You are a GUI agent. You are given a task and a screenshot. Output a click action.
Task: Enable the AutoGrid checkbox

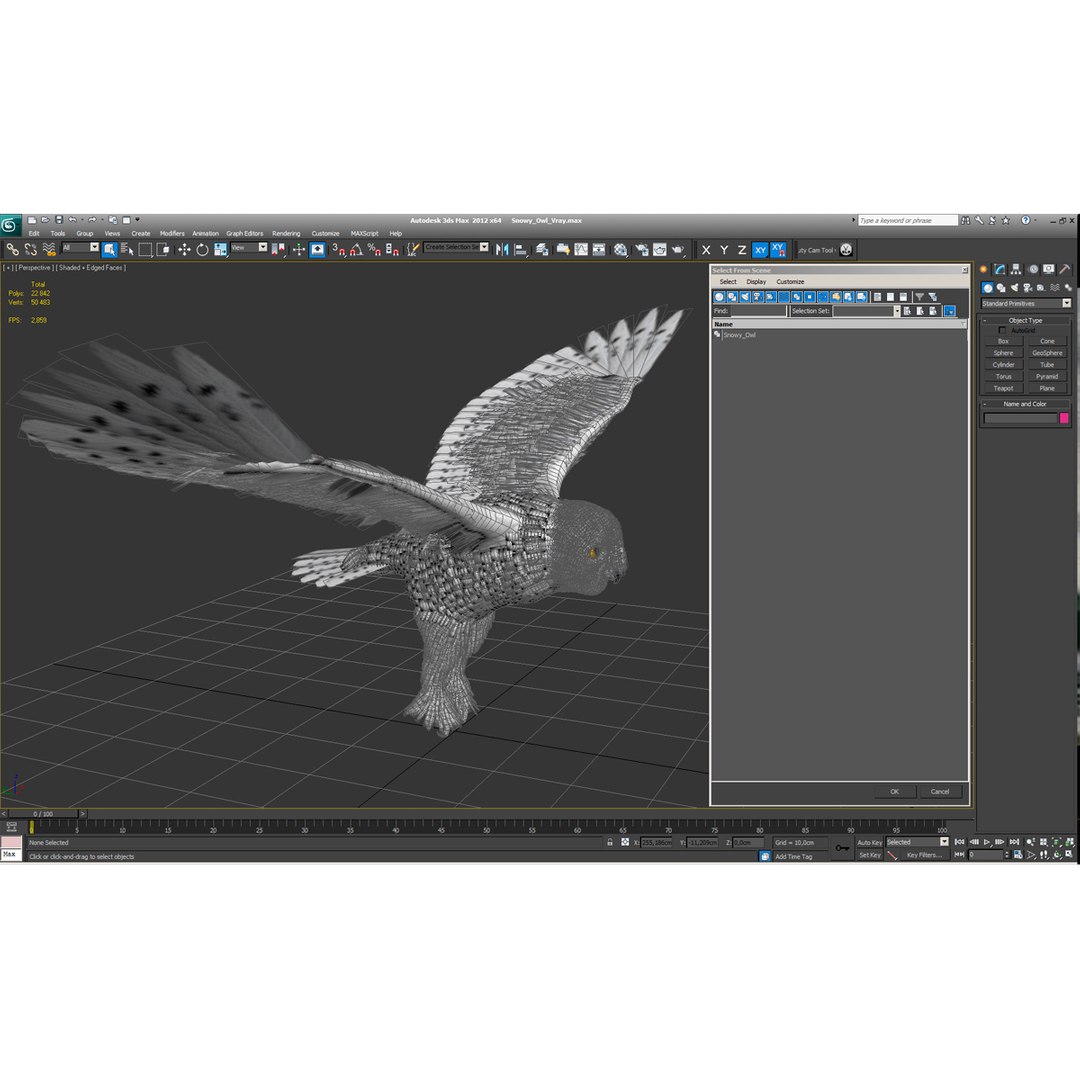(1002, 331)
